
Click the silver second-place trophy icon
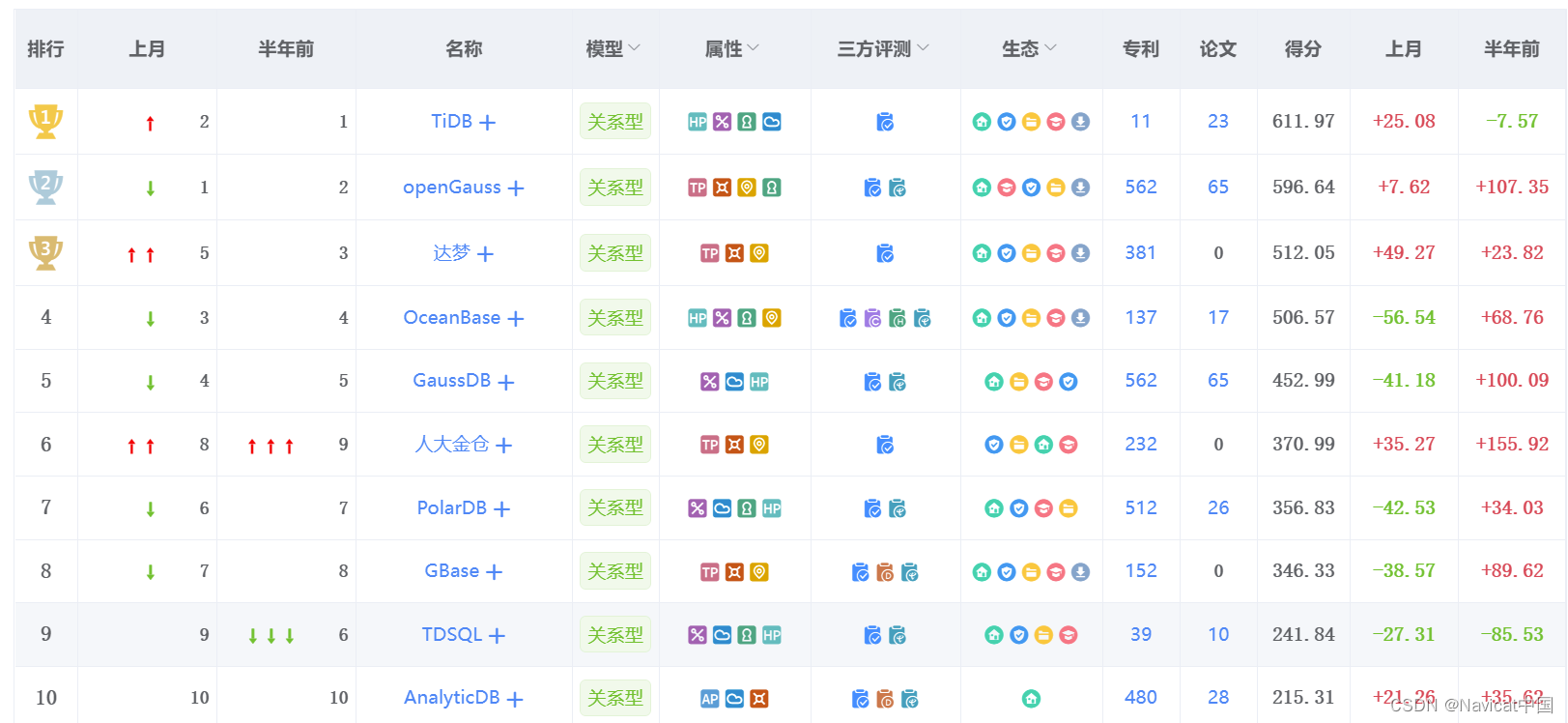(x=45, y=187)
